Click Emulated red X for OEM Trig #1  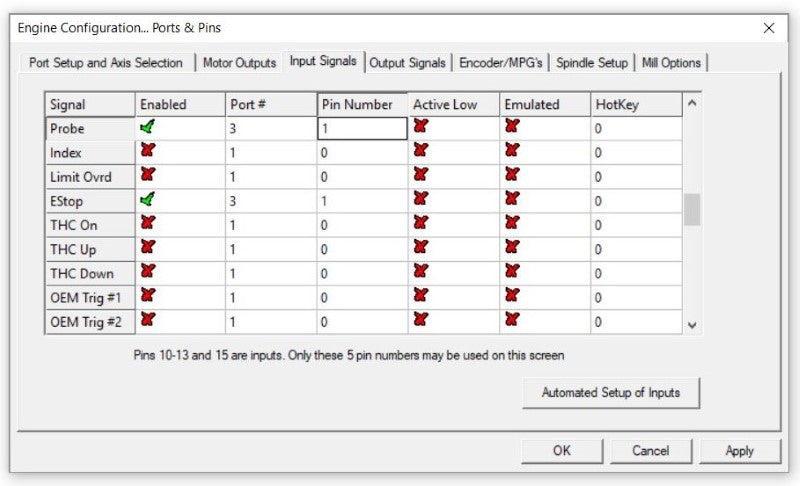[512, 295]
